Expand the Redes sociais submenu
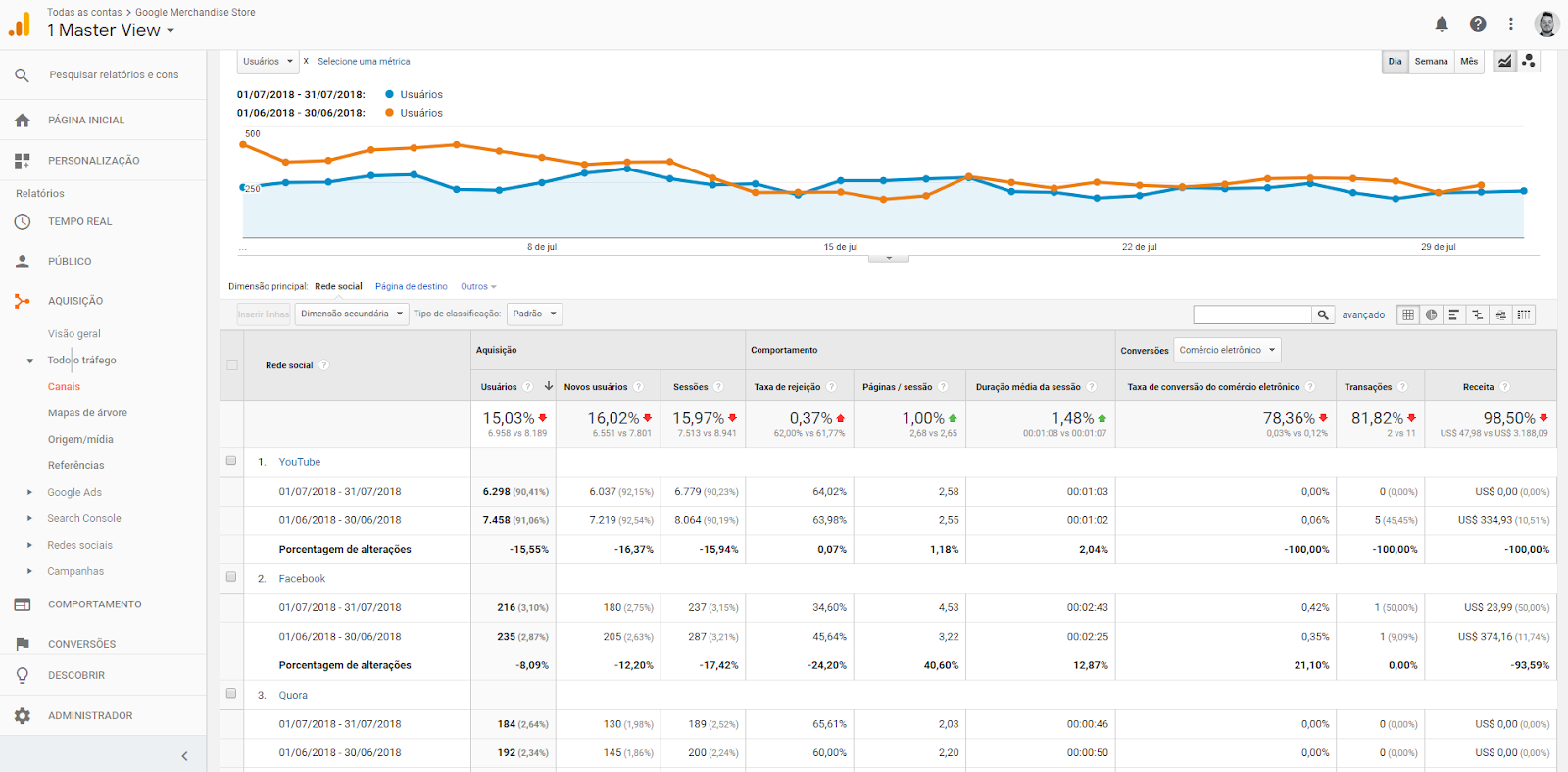1568x772 pixels. point(29,546)
